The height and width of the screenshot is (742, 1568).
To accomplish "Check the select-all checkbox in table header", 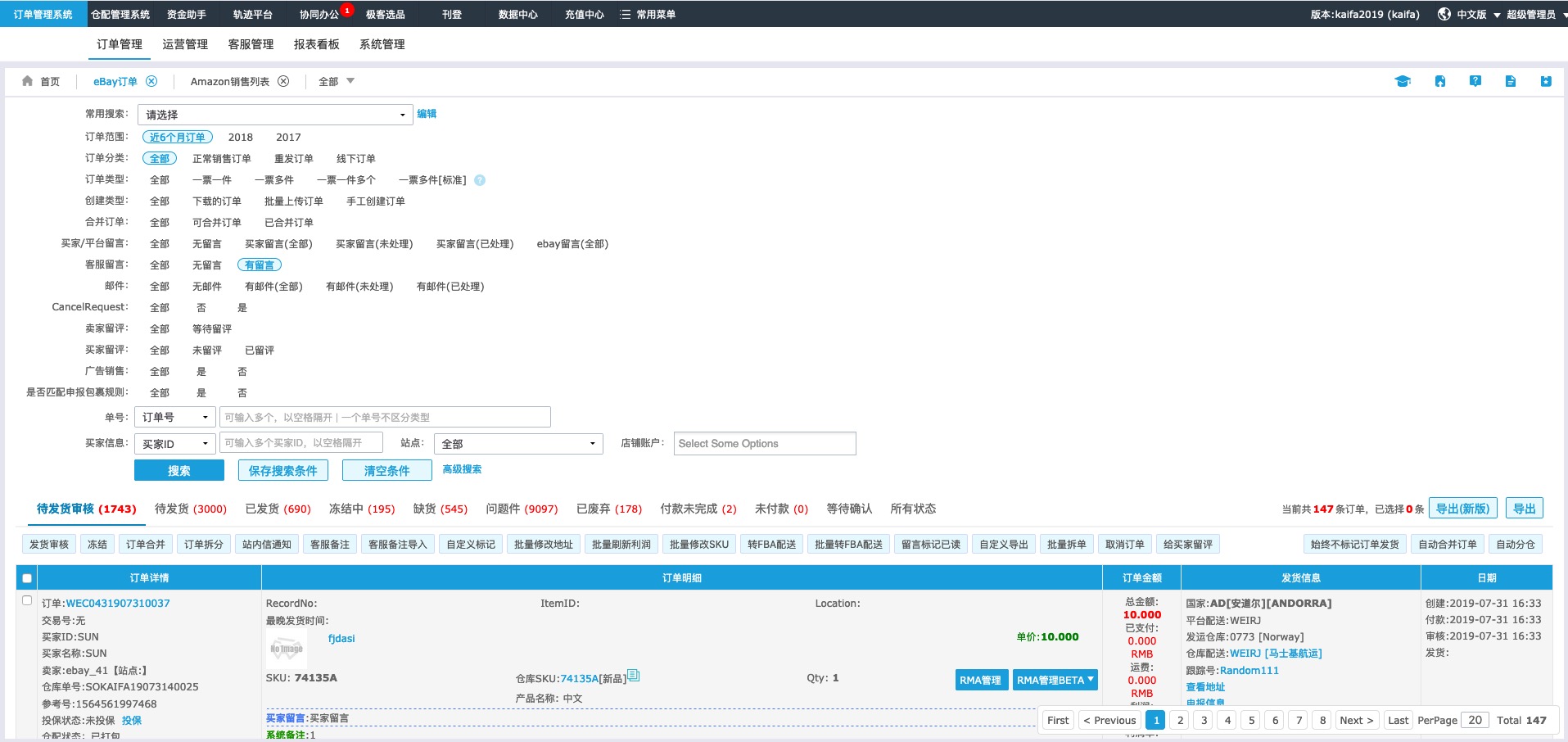I will click(x=27, y=577).
